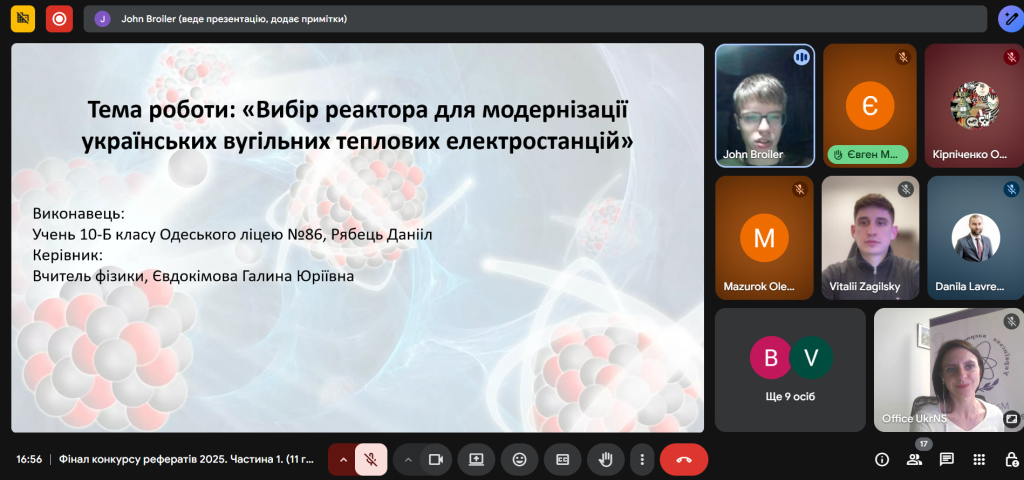This screenshot has height=480, width=1024.
Task: Show the people list with 17 participants
Action: click(x=914, y=459)
